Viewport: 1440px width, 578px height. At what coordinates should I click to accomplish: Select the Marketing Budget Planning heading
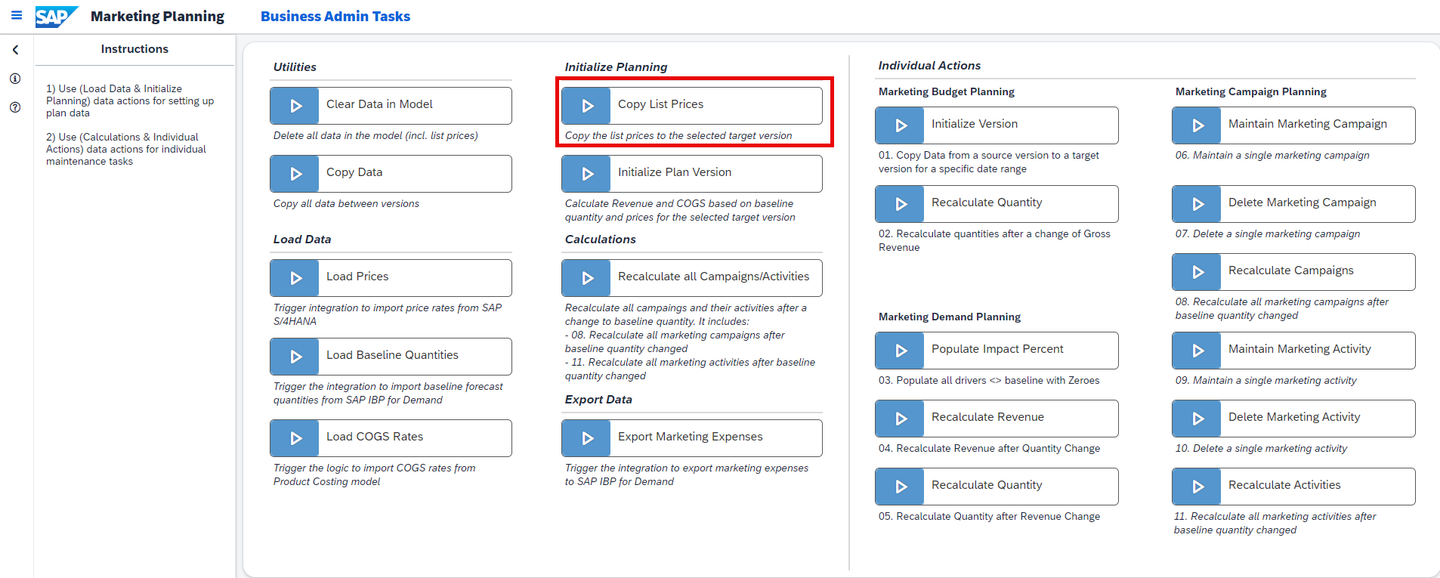947,92
